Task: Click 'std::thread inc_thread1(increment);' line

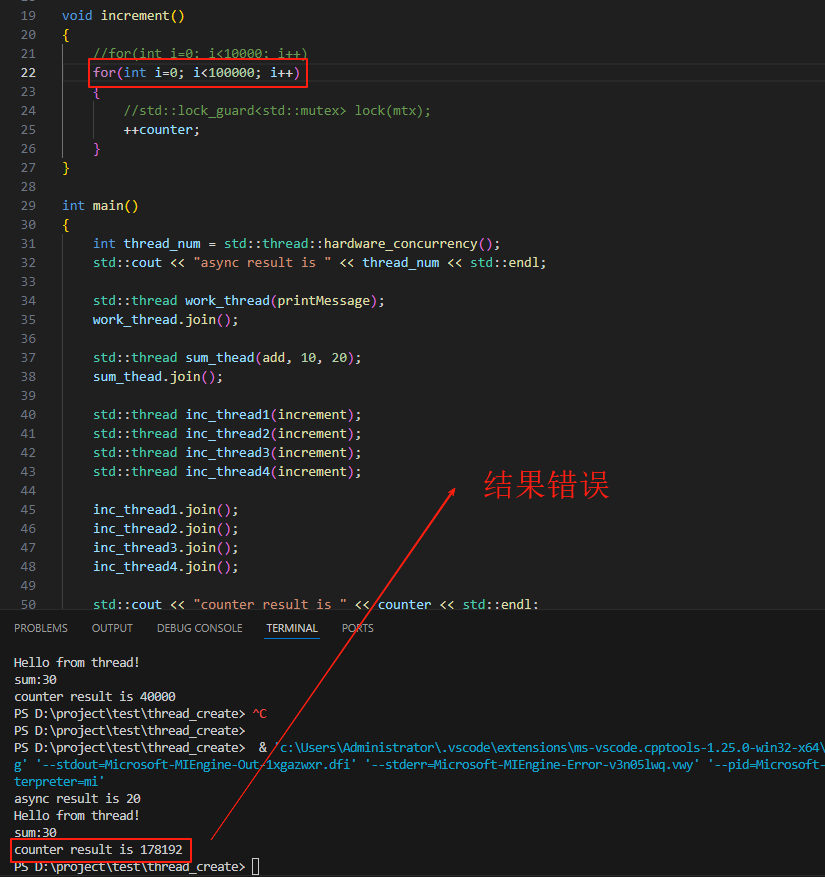Action: [227, 415]
